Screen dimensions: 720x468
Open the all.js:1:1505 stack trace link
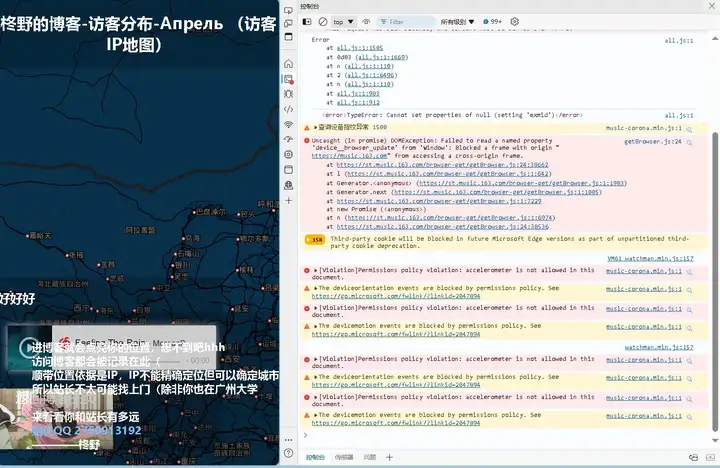pyautogui.click(x=360, y=48)
